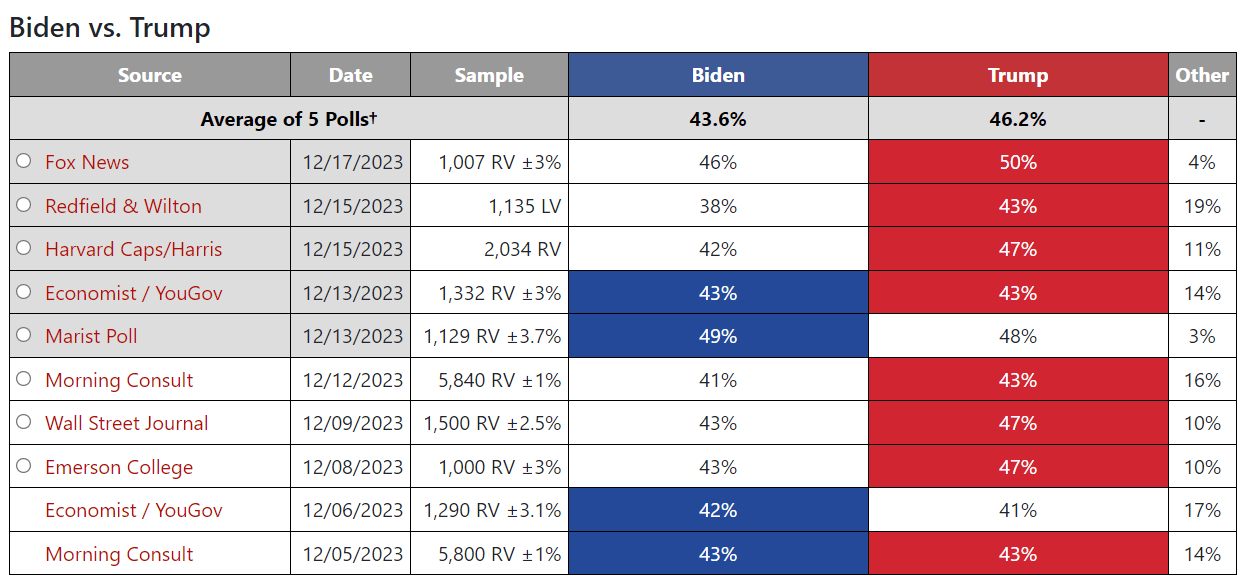
Task: Select the Fox News radio button
Action: click(24, 161)
